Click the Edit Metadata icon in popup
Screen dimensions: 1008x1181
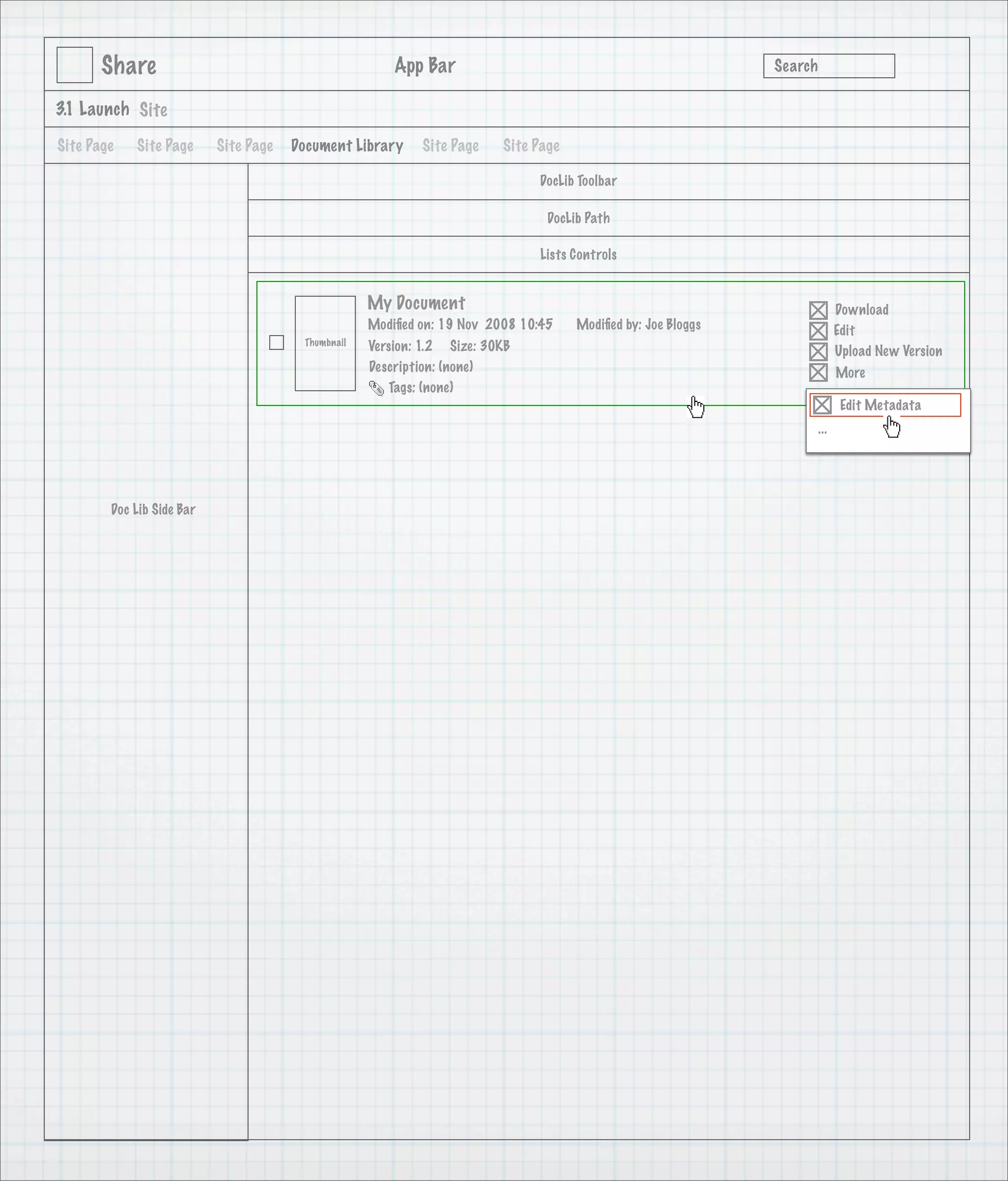coord(822,405)
